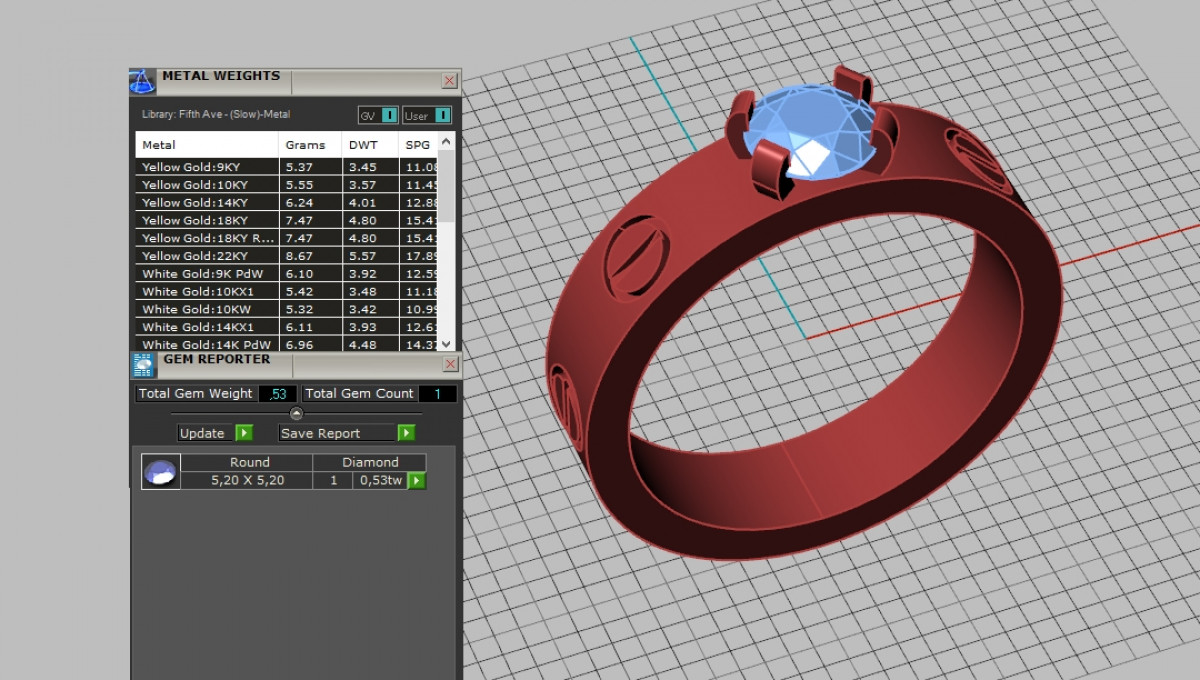This screenshot has height=680, width=1200.
Task: Sort by the Metal column header
Action: (x=159, y=145)
